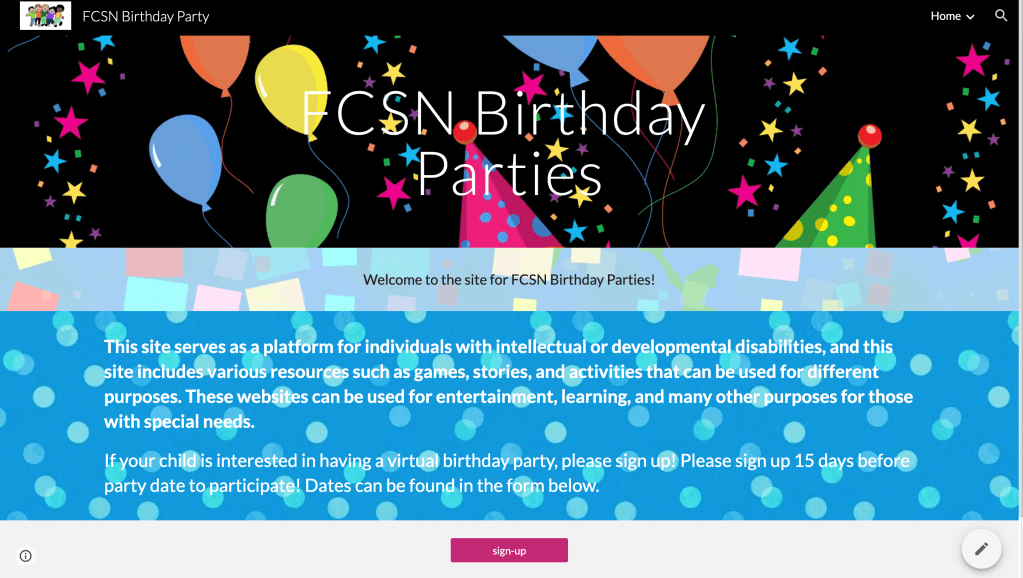The image size is (1023, 578).
Task: Expand the Home dropdown chevron
Action: 970,17
